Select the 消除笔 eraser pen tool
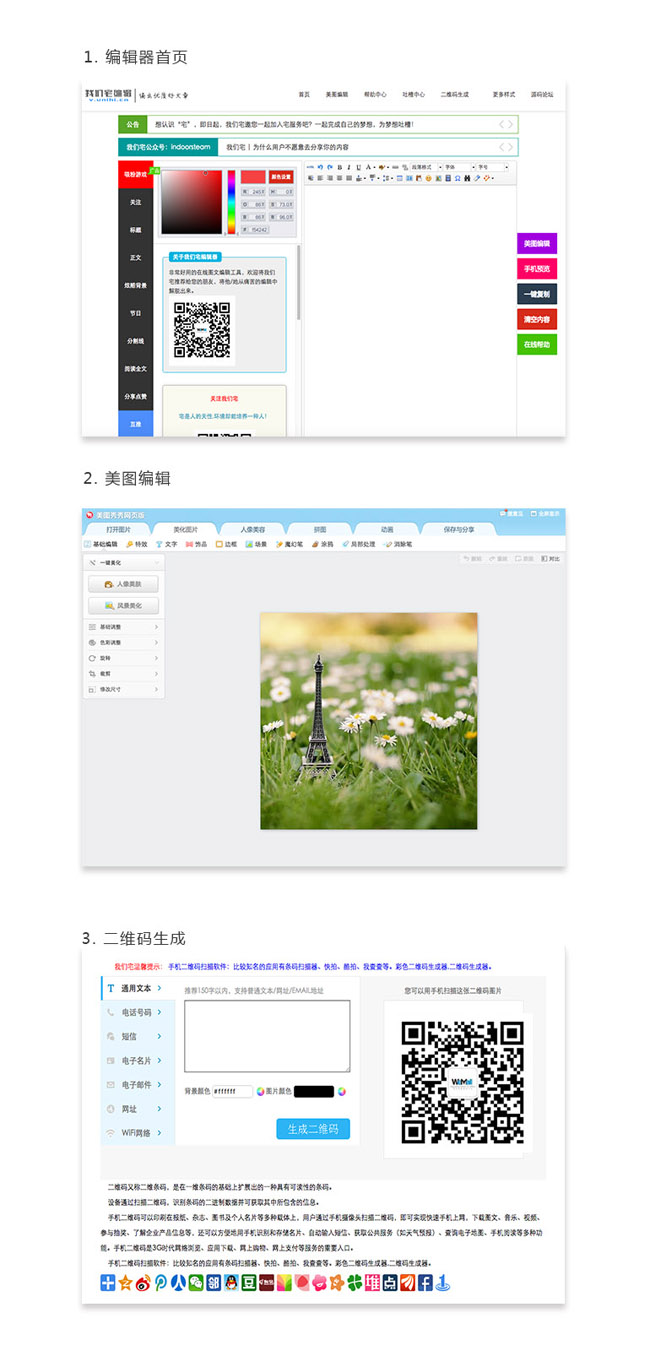Image resolution: width=650 pixels, height=1351 pixels. [x=399, y=544]
